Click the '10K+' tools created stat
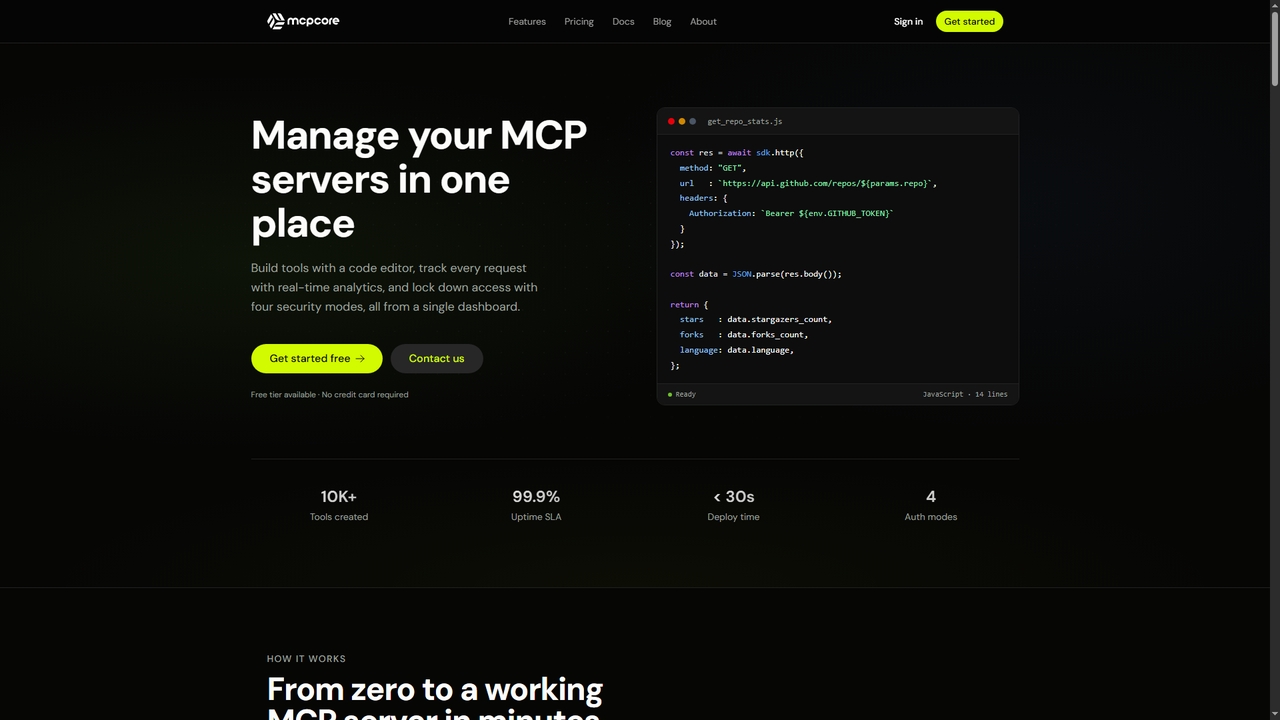The height and width of the screenshot is (720, 1280). pos(339,496)
